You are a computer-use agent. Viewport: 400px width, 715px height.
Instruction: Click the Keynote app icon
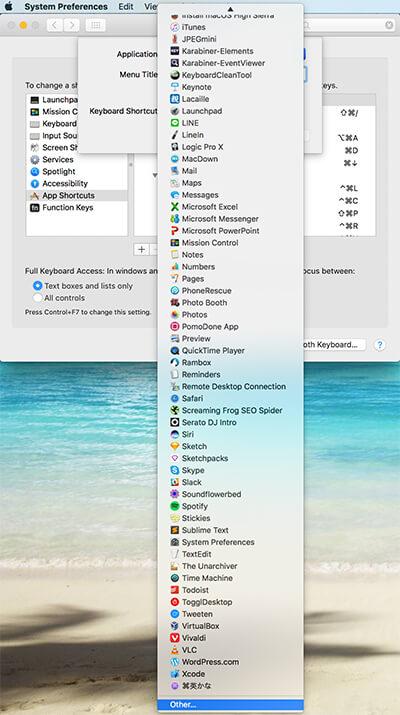click(x=174, y=87)
